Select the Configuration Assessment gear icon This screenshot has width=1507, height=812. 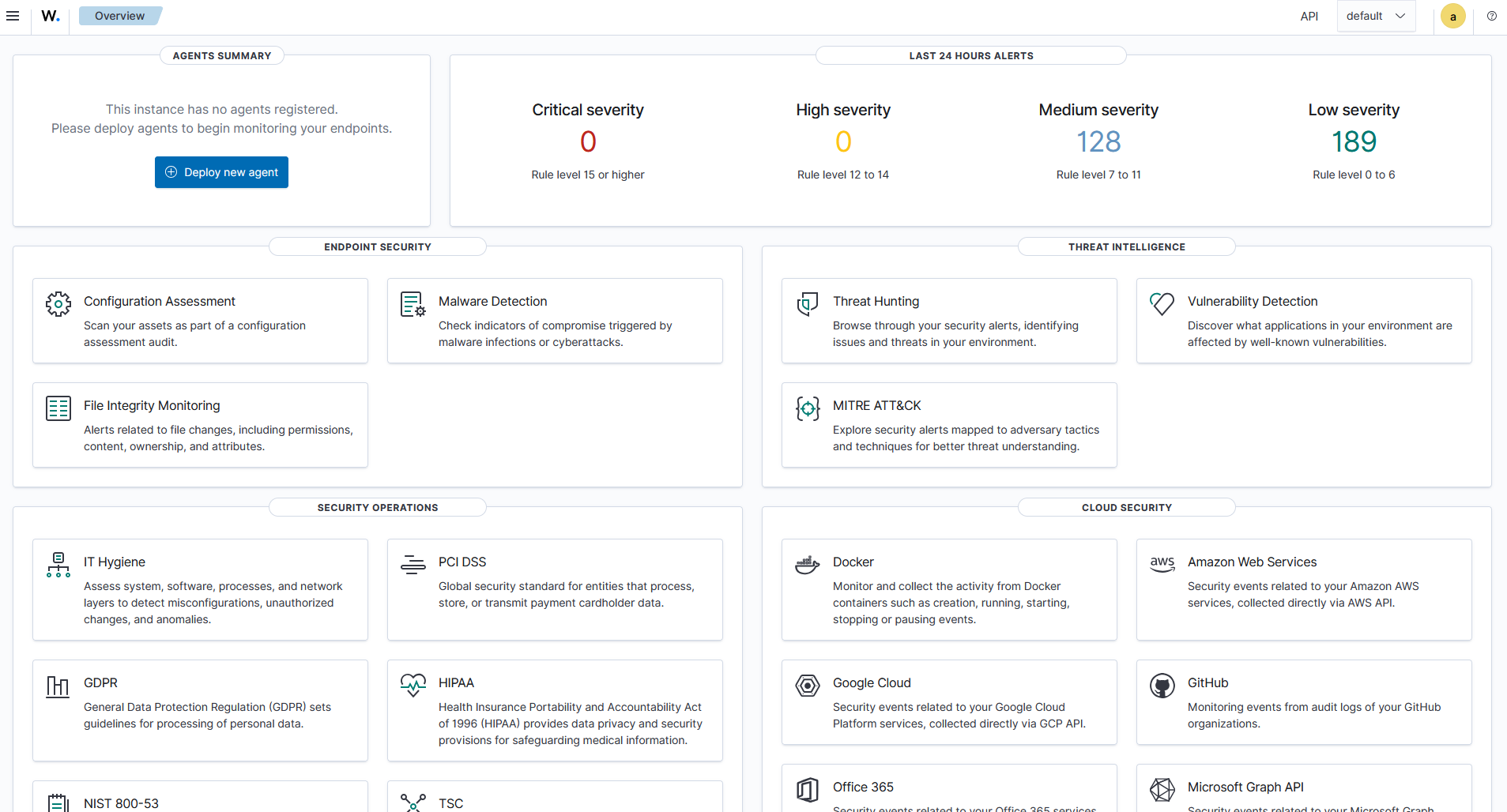pyautogui.click(x=58, y=303)
